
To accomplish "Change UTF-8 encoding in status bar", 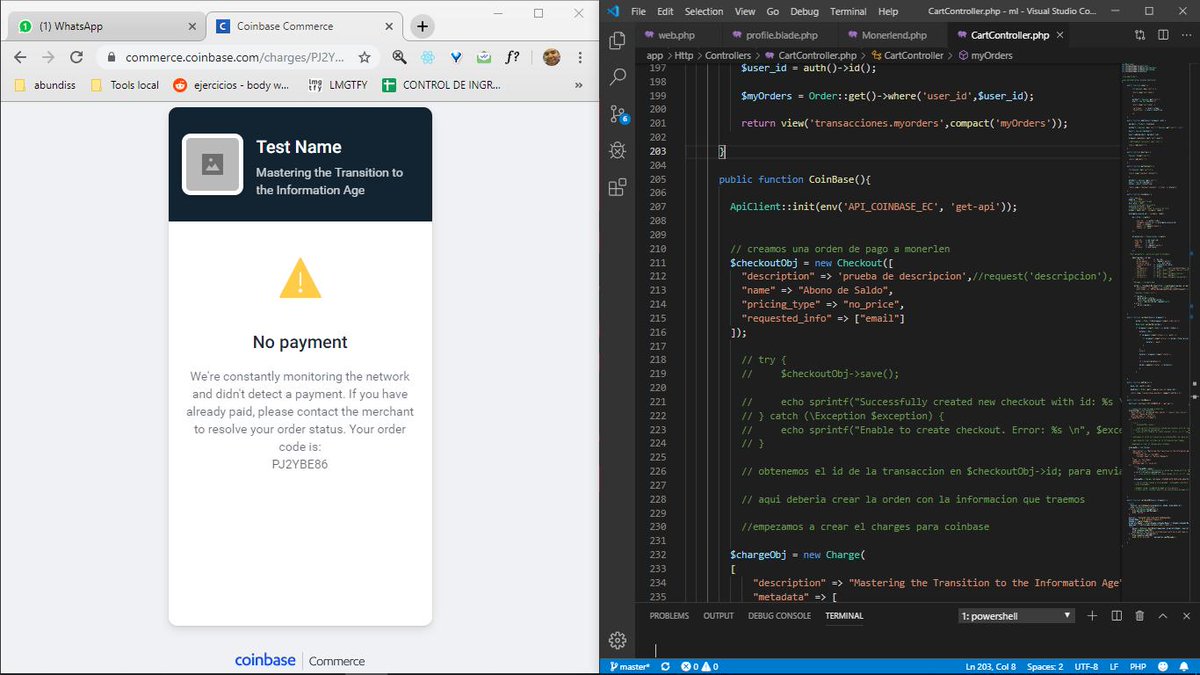I will tap(1086, 666).
